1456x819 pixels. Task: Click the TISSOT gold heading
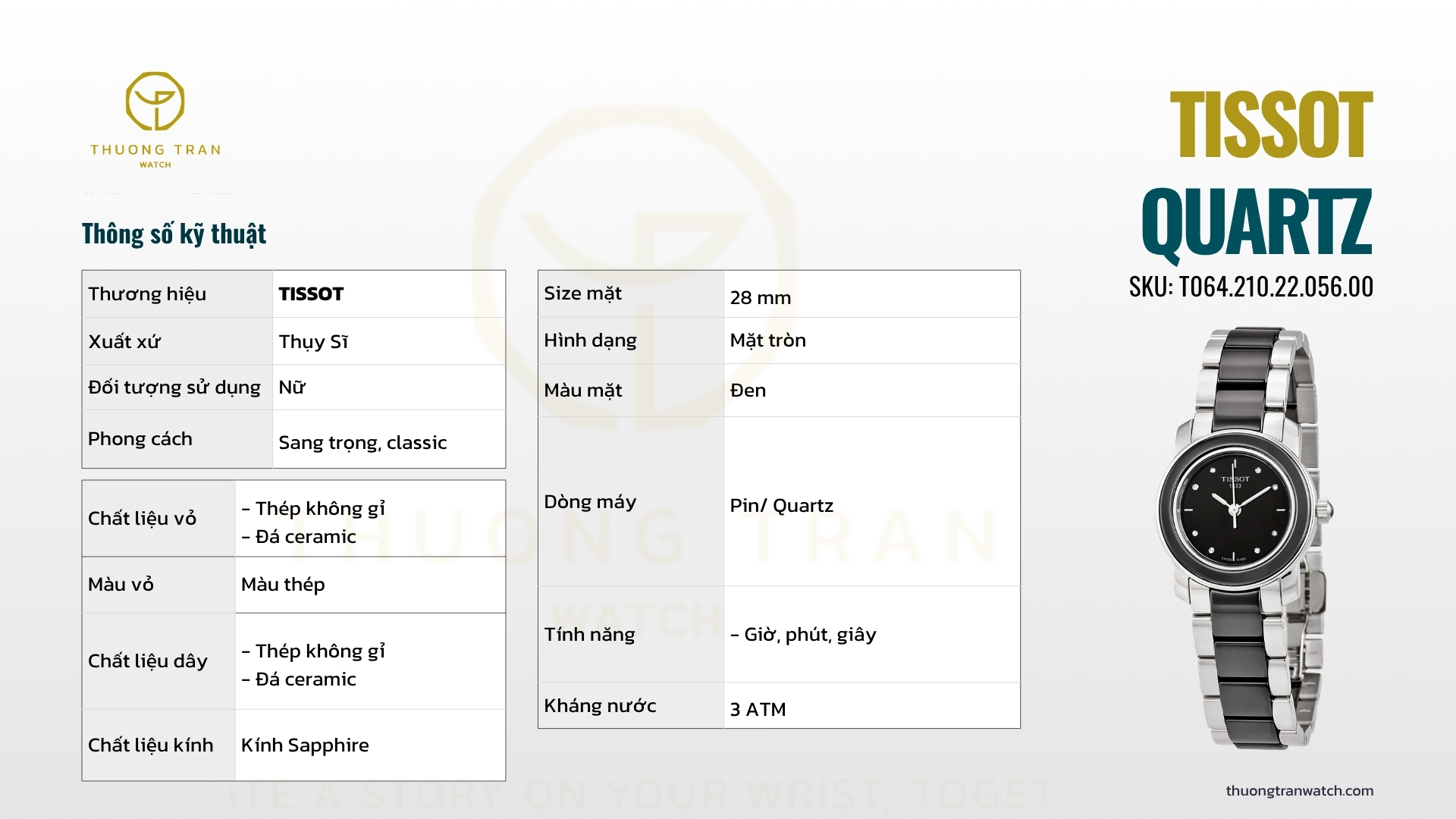(1271, 125)
